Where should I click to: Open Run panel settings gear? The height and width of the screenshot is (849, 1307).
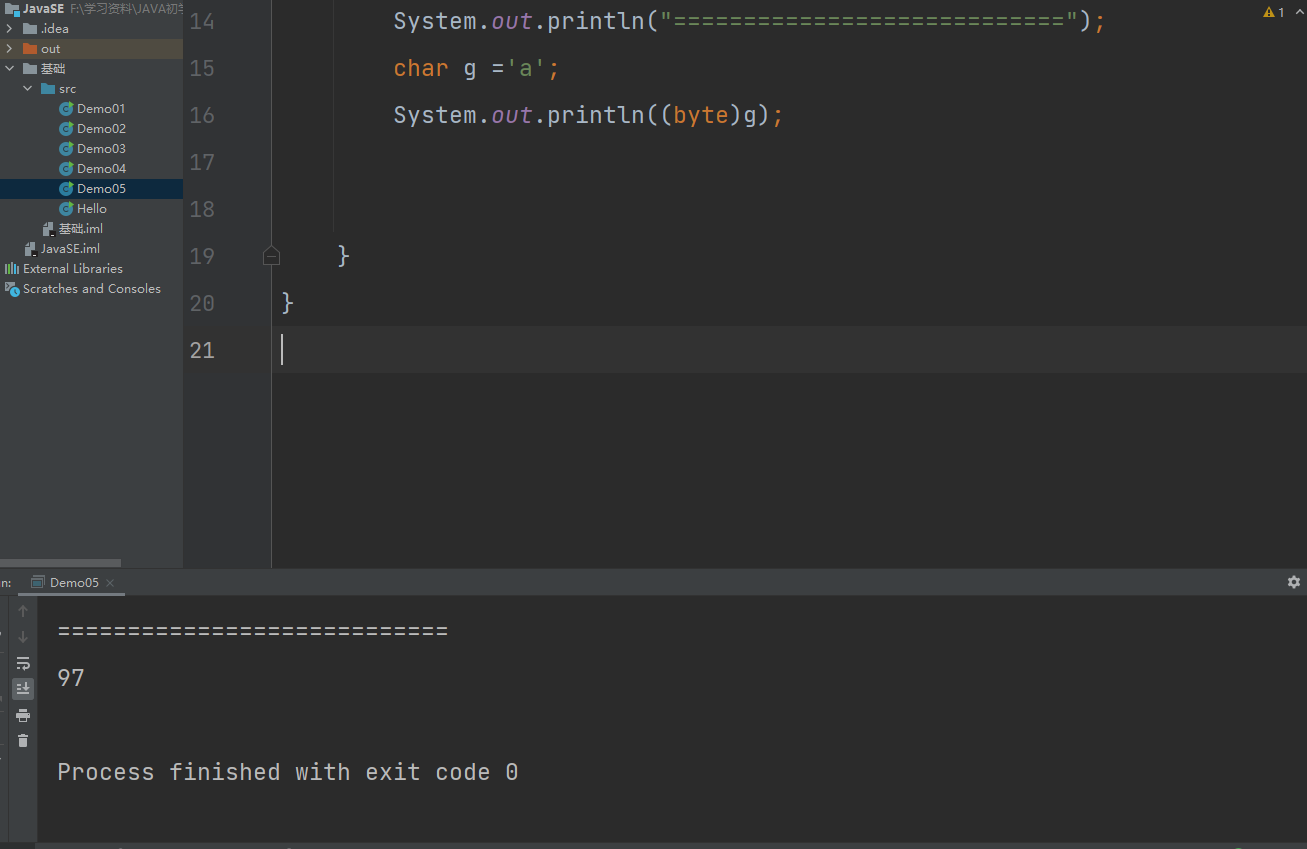(x=1294, y=582)
